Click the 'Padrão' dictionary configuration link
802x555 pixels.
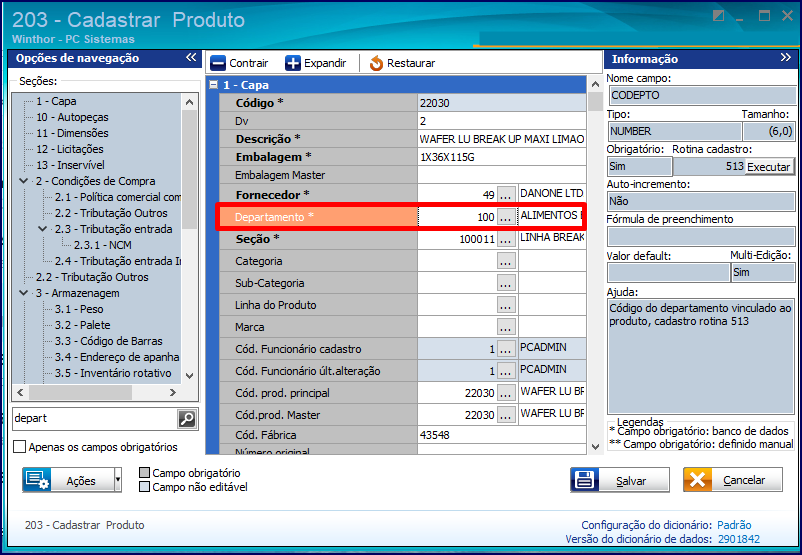pos(734,525)
